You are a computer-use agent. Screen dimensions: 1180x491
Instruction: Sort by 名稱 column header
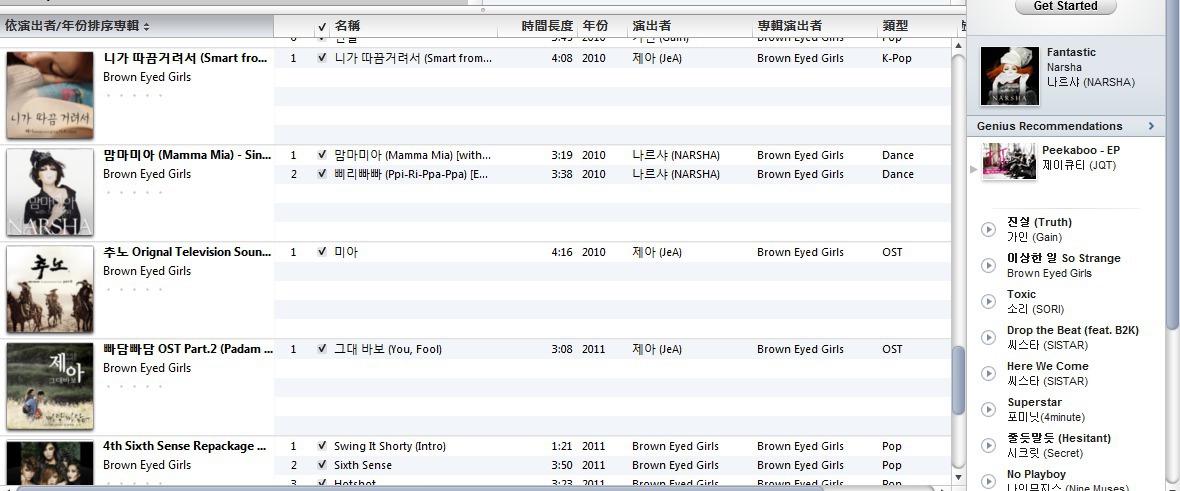click(414, 26)
